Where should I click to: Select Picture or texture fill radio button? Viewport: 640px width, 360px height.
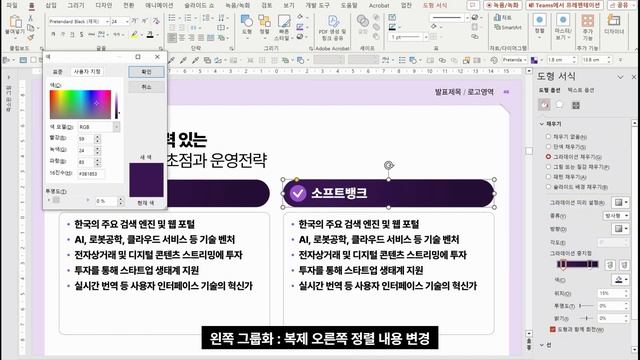549,167
